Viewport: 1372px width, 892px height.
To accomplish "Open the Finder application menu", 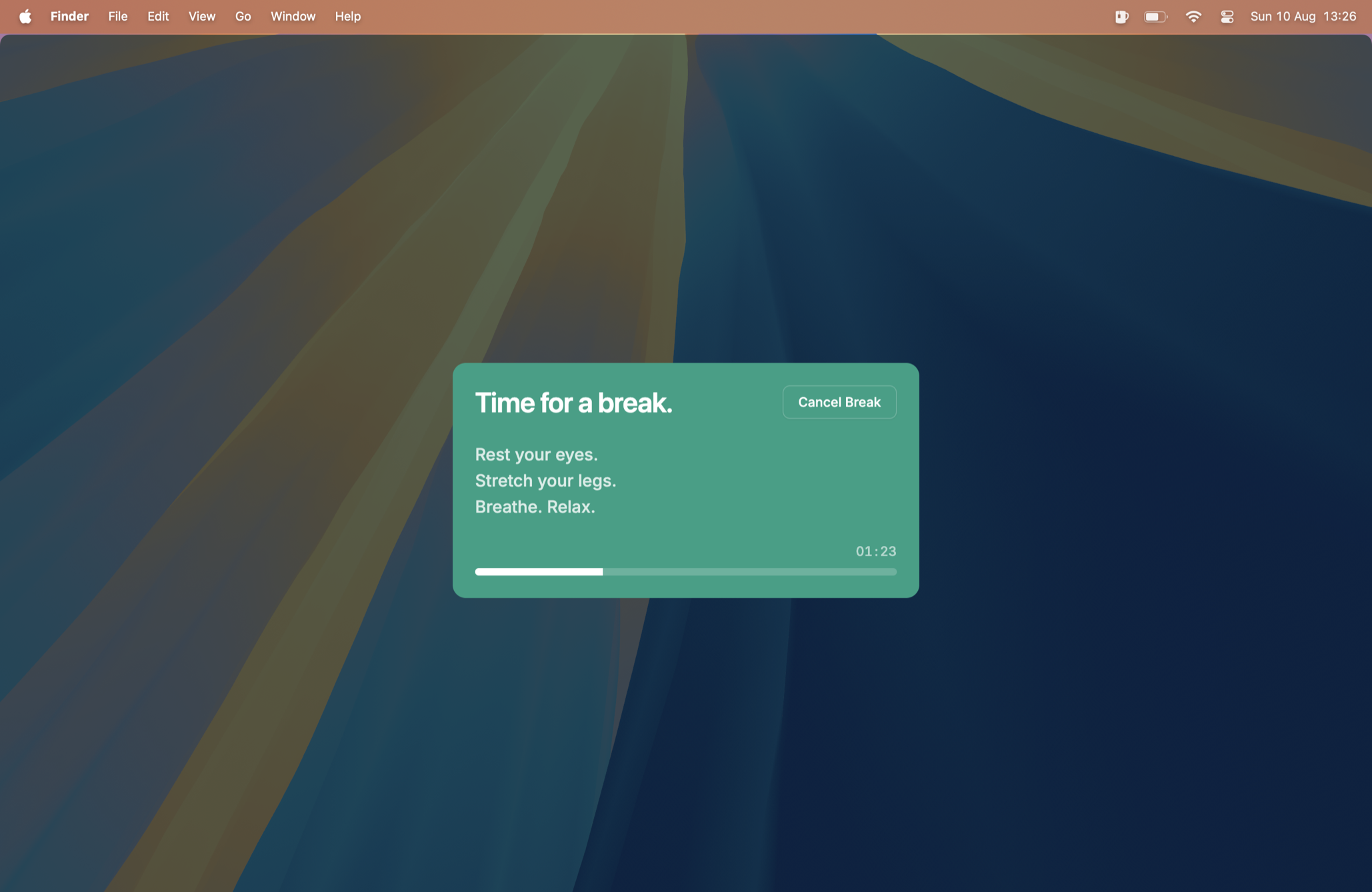I will (x=69, y=17).
